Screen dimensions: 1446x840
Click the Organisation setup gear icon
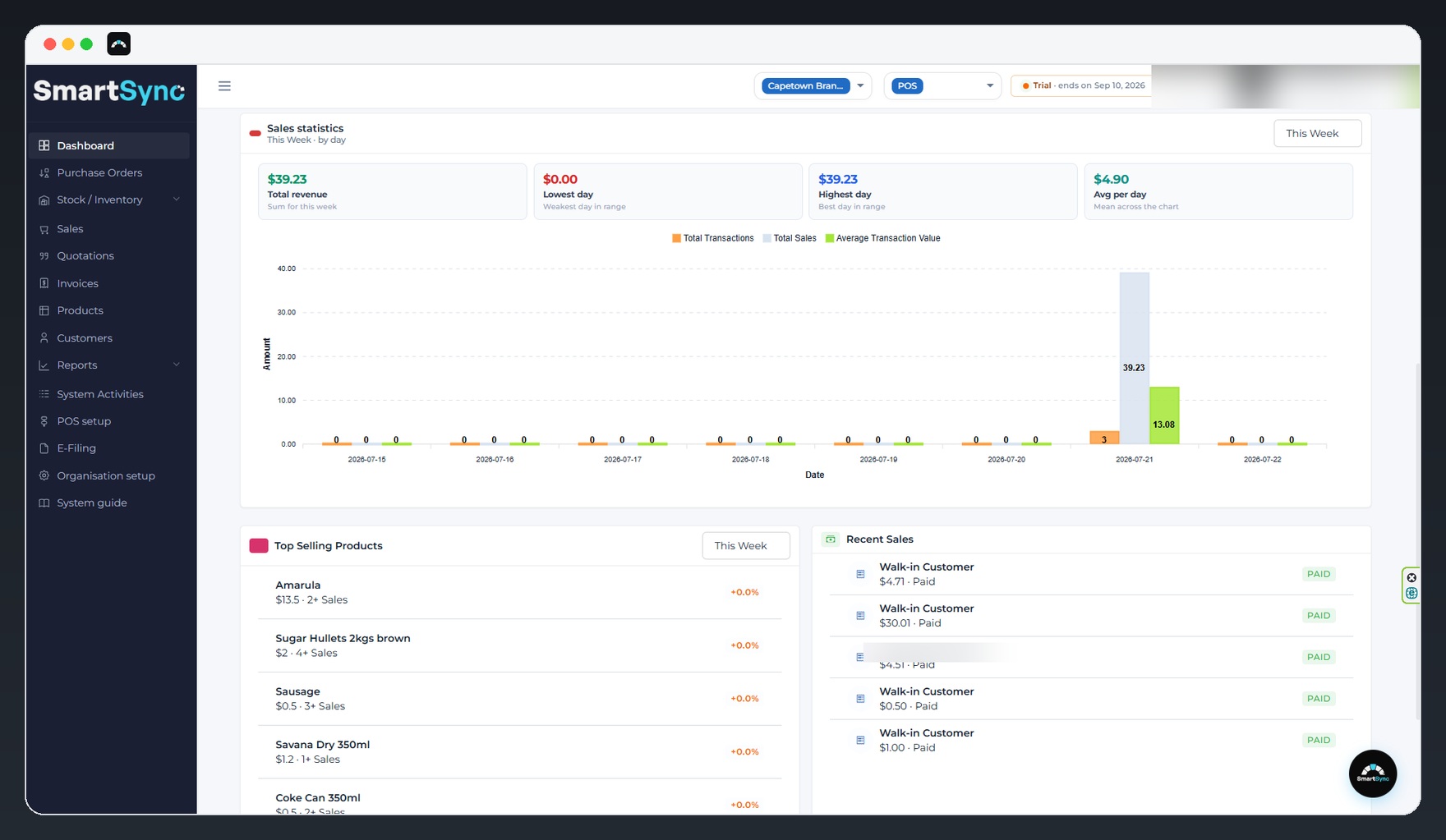(44, 475)
